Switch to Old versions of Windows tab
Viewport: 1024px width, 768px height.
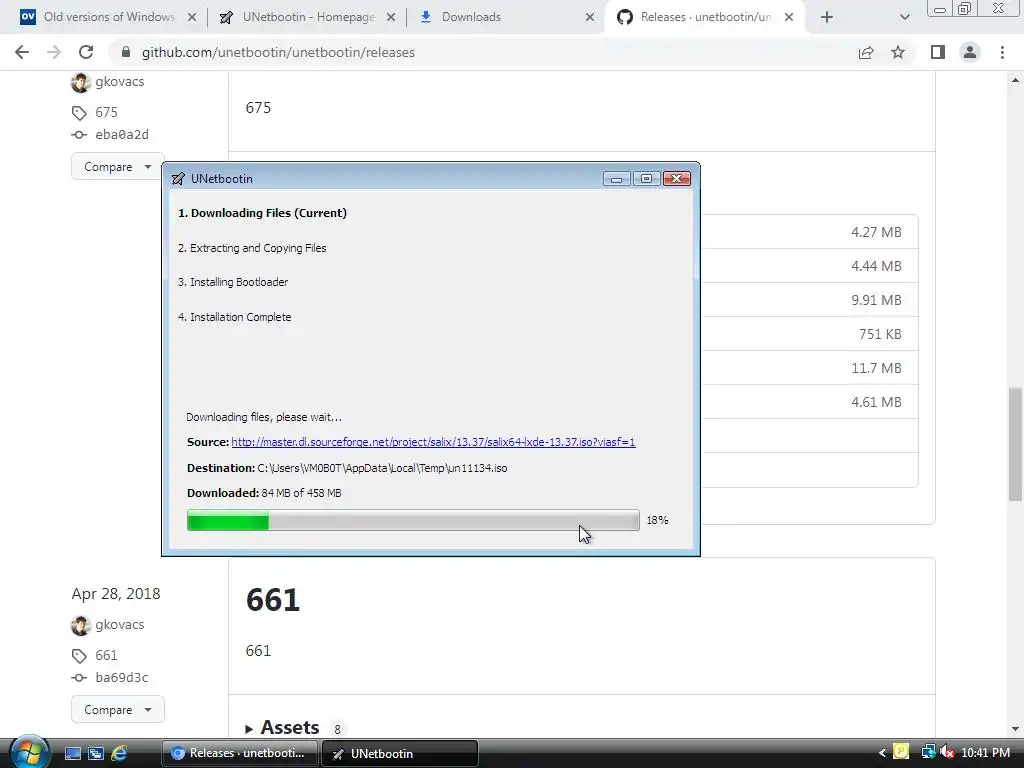(x=109, y=17)
